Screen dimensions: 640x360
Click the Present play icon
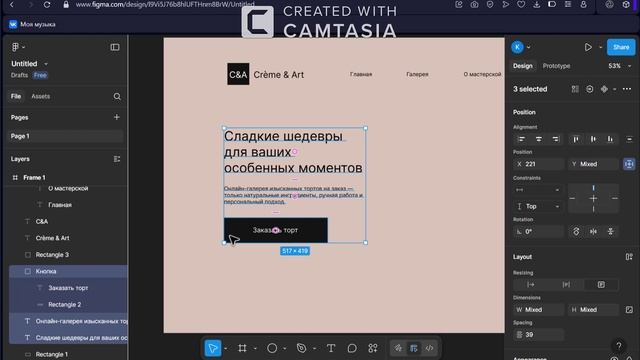[x=588, y=47]
